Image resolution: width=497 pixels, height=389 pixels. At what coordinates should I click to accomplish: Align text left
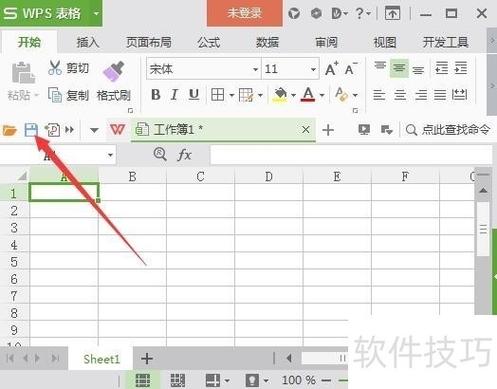pos(379,95)
